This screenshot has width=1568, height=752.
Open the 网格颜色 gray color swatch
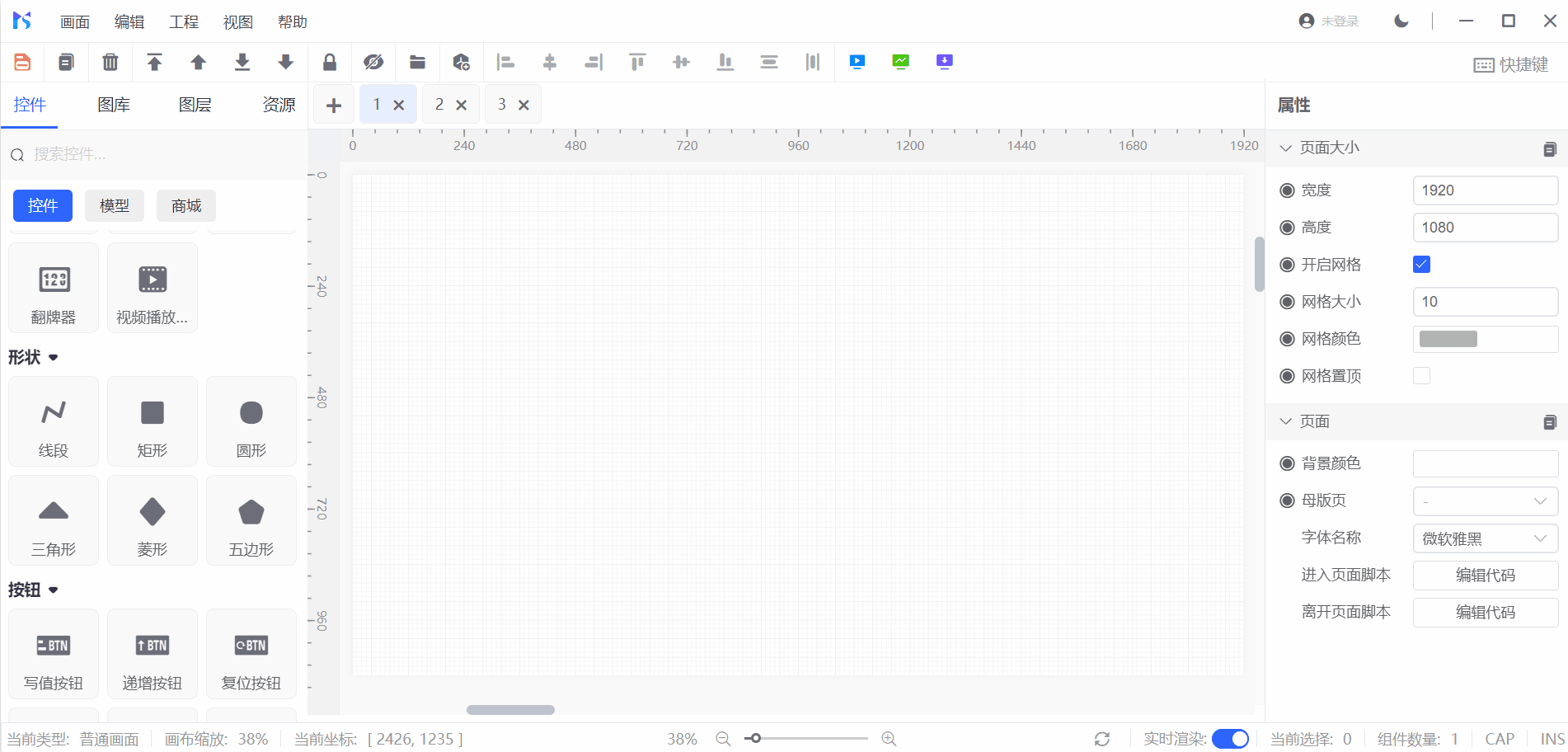tap(1448, 339)
